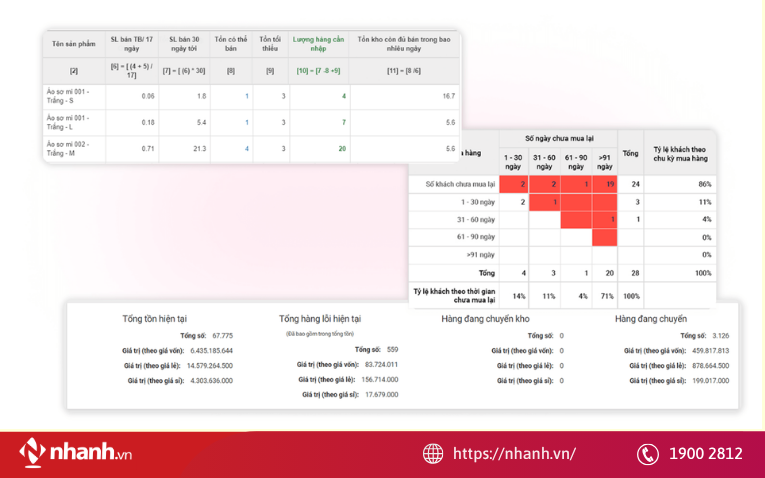Click the retail value 14.579.264.500
The image size is (765, 478).
tap(210, 366)
